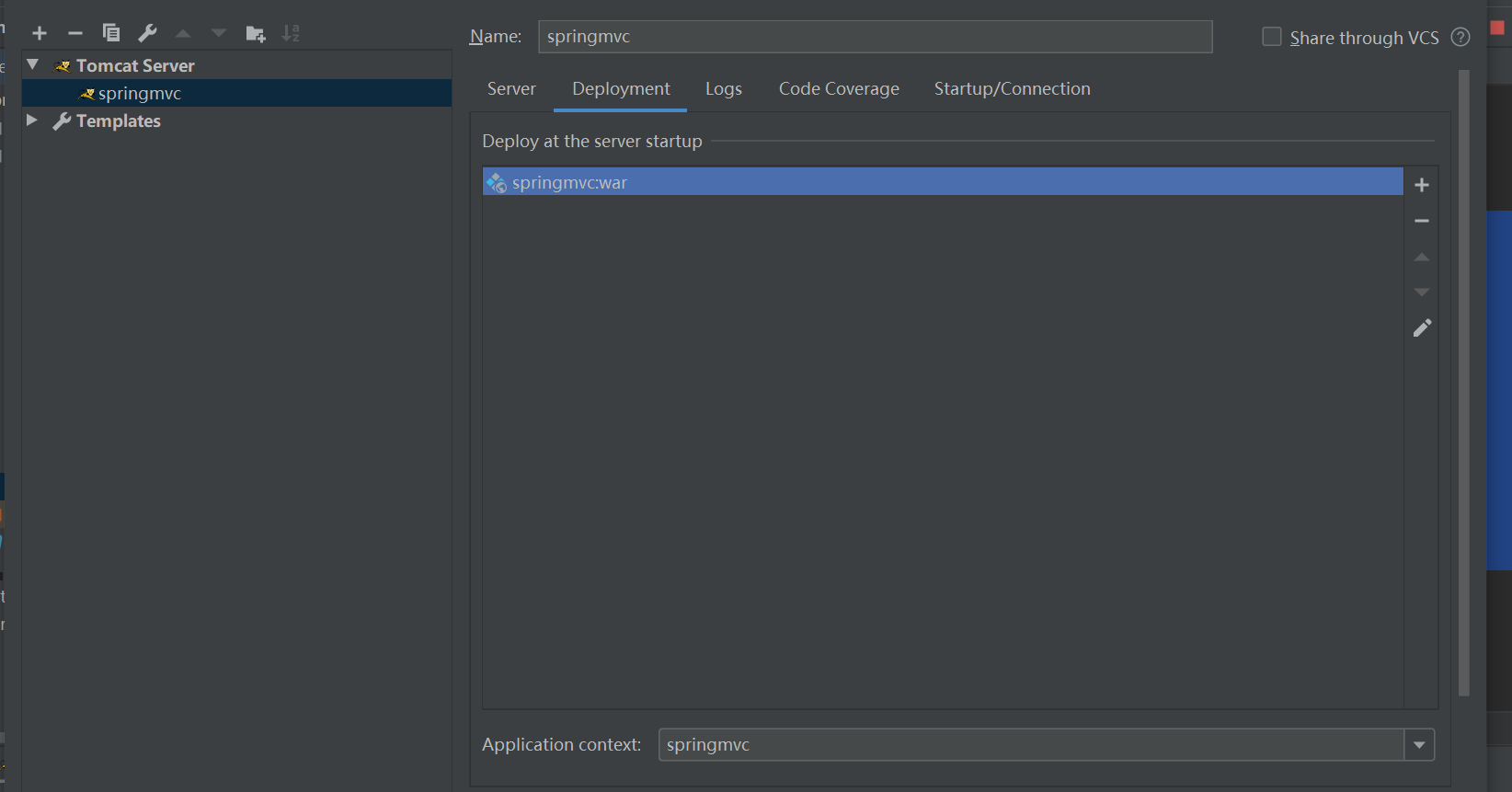This screenshot has width=1512, height=792.
Task: Move configuration down in left toolbar
Action: coord(219,34)
